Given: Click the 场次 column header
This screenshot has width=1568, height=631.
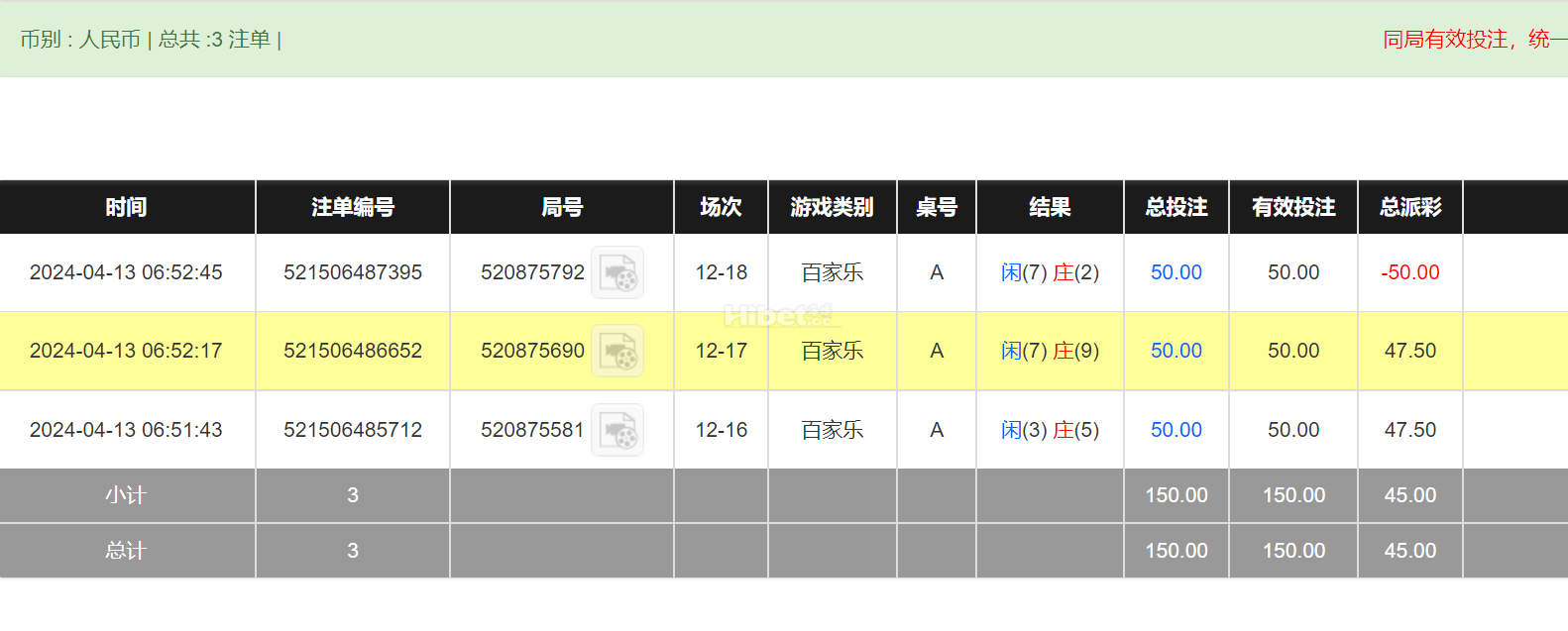Looking at the screenshot, I should click(x=721, y=207).
